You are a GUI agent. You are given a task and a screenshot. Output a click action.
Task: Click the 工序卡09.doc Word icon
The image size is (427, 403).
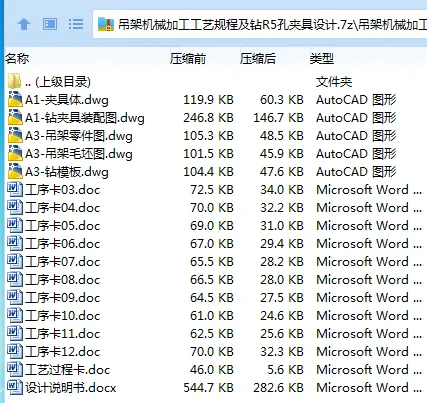point(15,297)
